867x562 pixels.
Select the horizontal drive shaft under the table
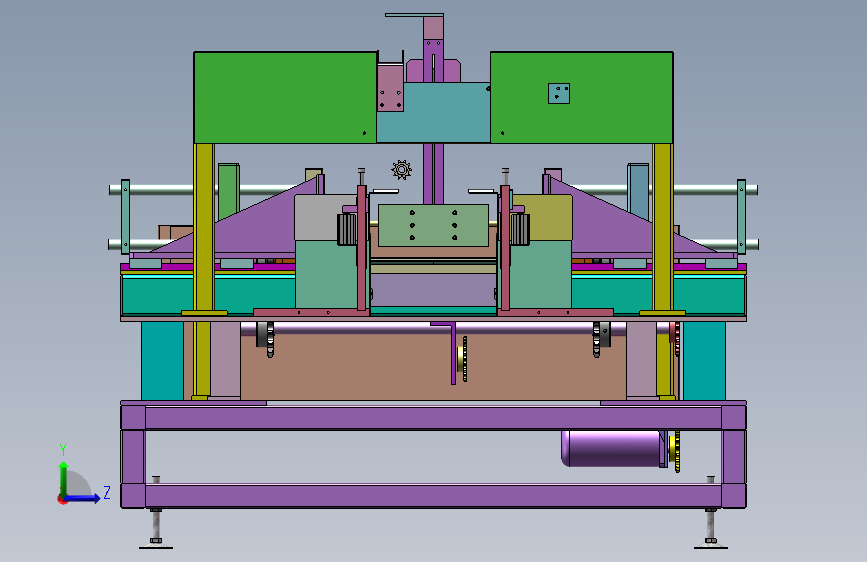point(434,329)
